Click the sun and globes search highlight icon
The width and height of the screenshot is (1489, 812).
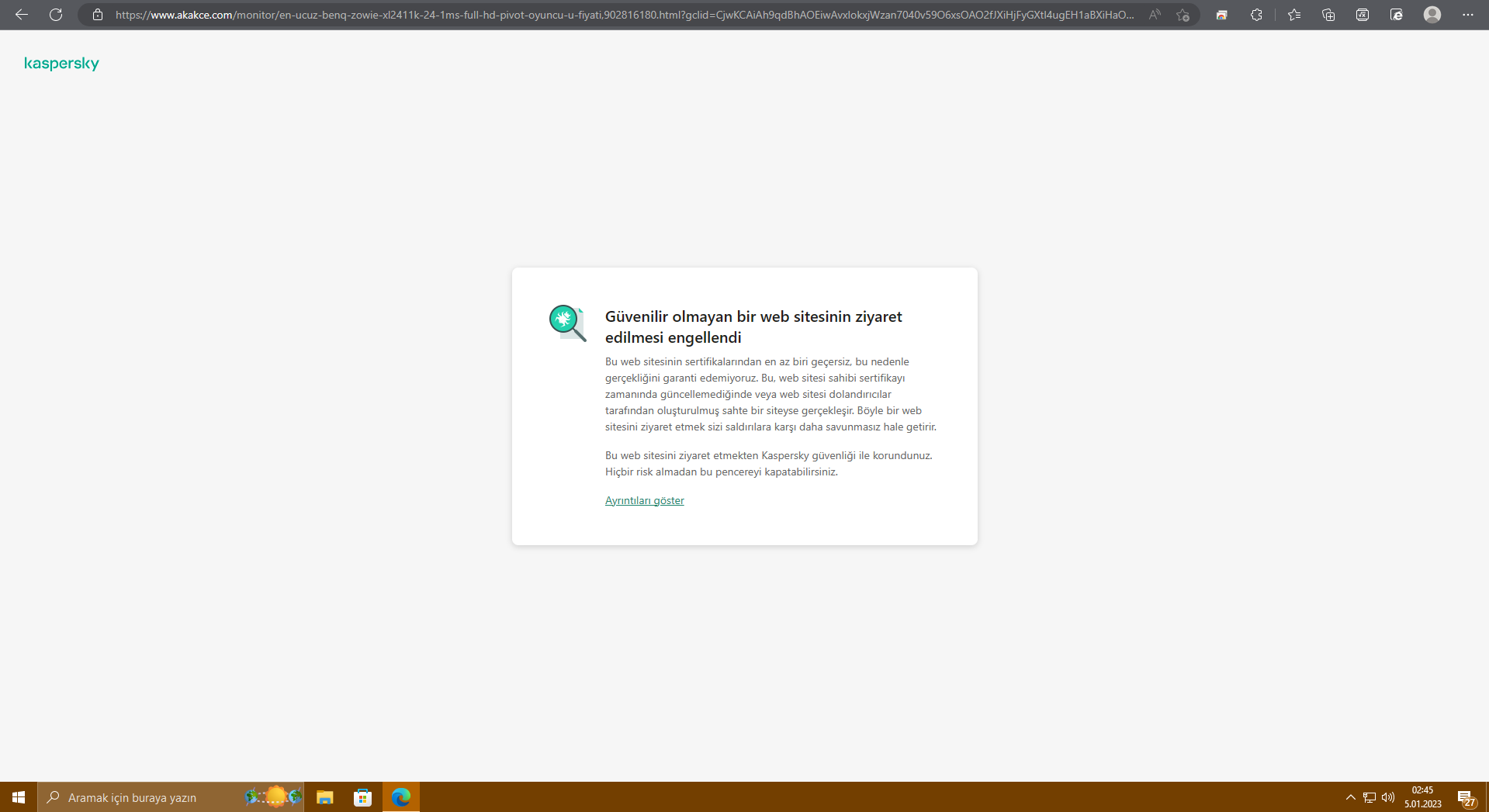click(273, 796)
